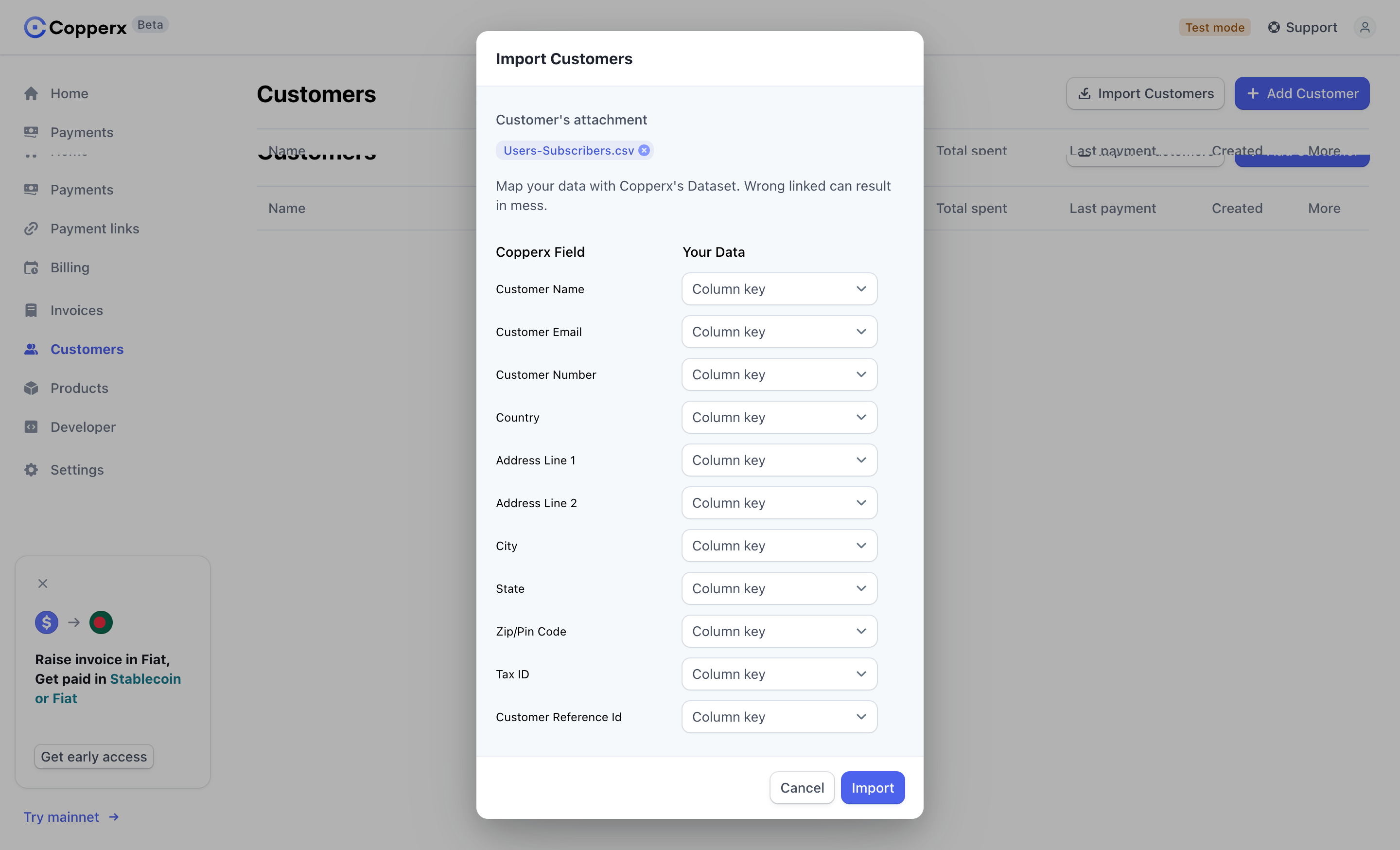Go to Invoices in sidebar menu

pos(77,310)
